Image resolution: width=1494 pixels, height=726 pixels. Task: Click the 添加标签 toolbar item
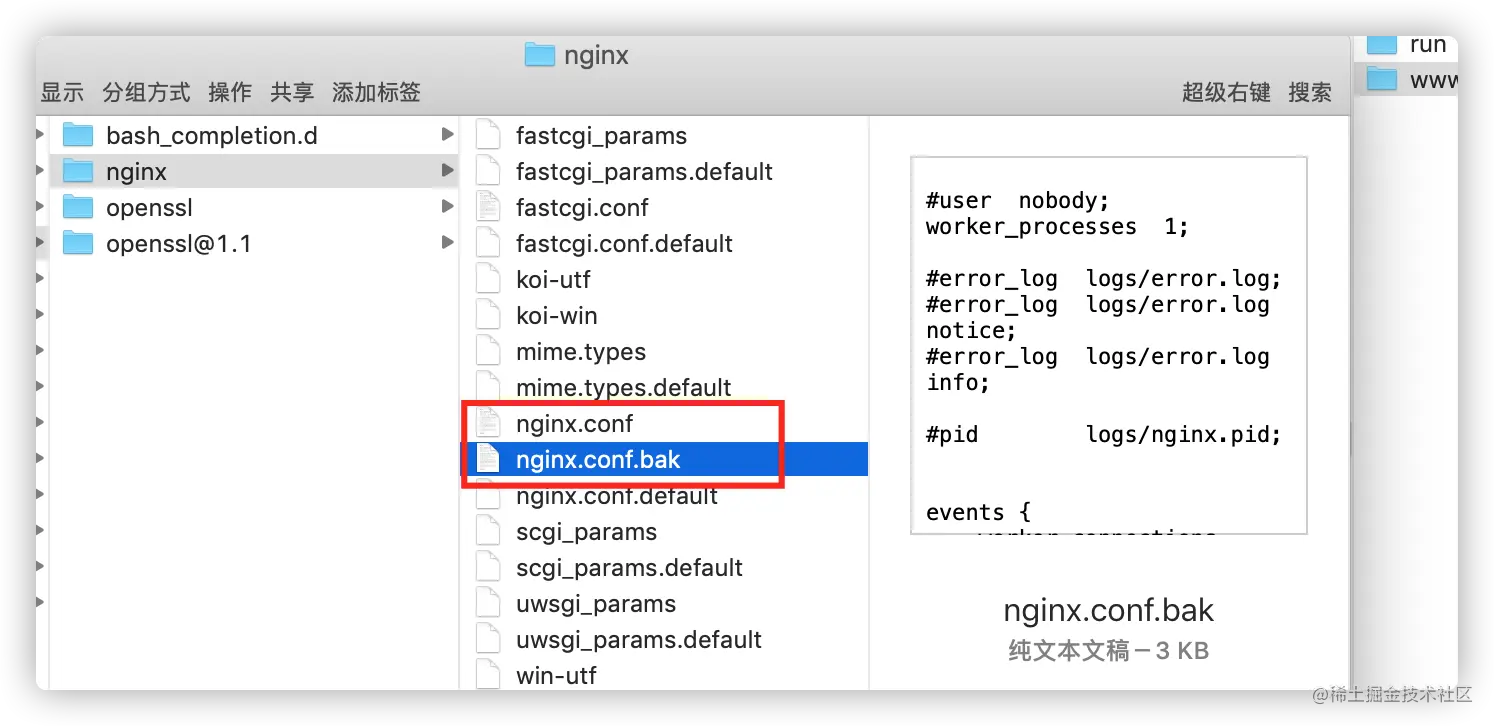376,92
